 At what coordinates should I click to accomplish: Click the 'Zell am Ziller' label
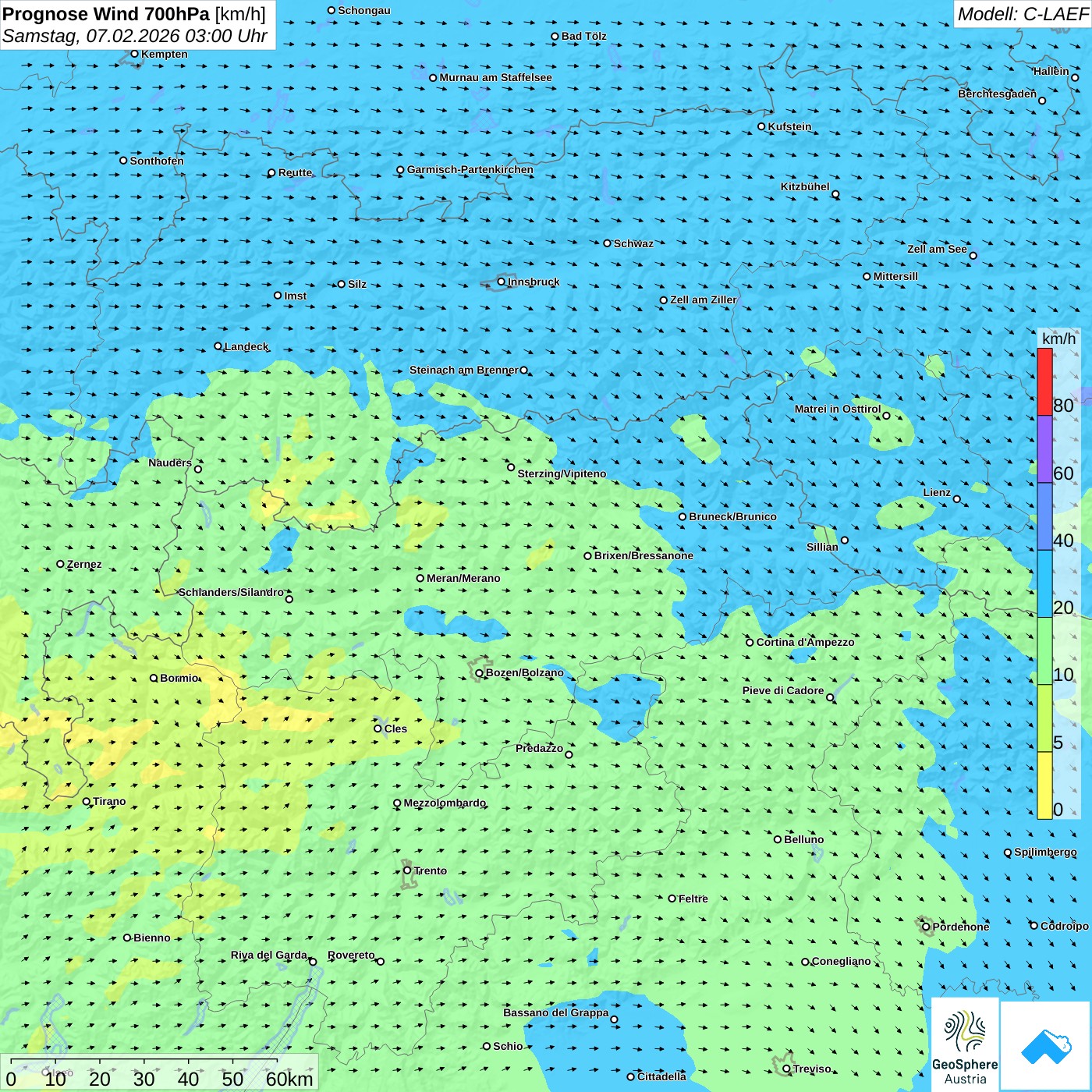coord(704,300)
